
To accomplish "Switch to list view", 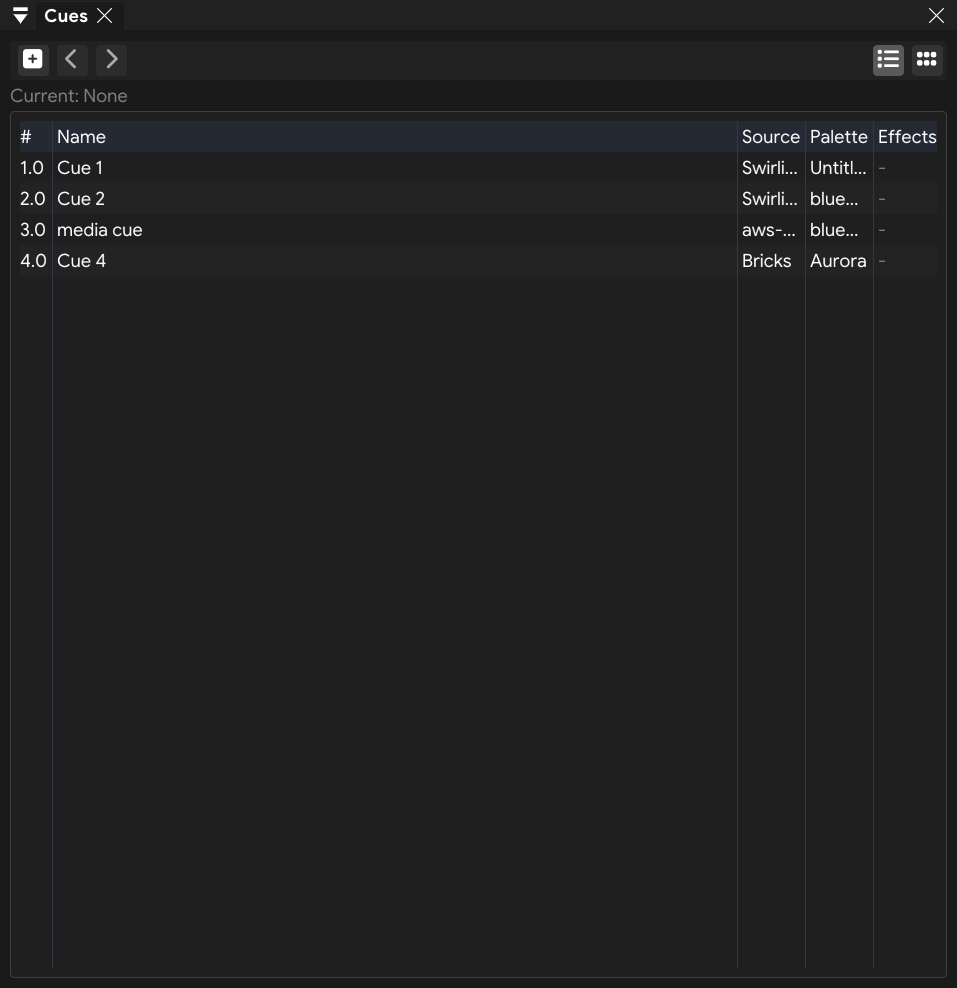I will (x=888, y=60).
